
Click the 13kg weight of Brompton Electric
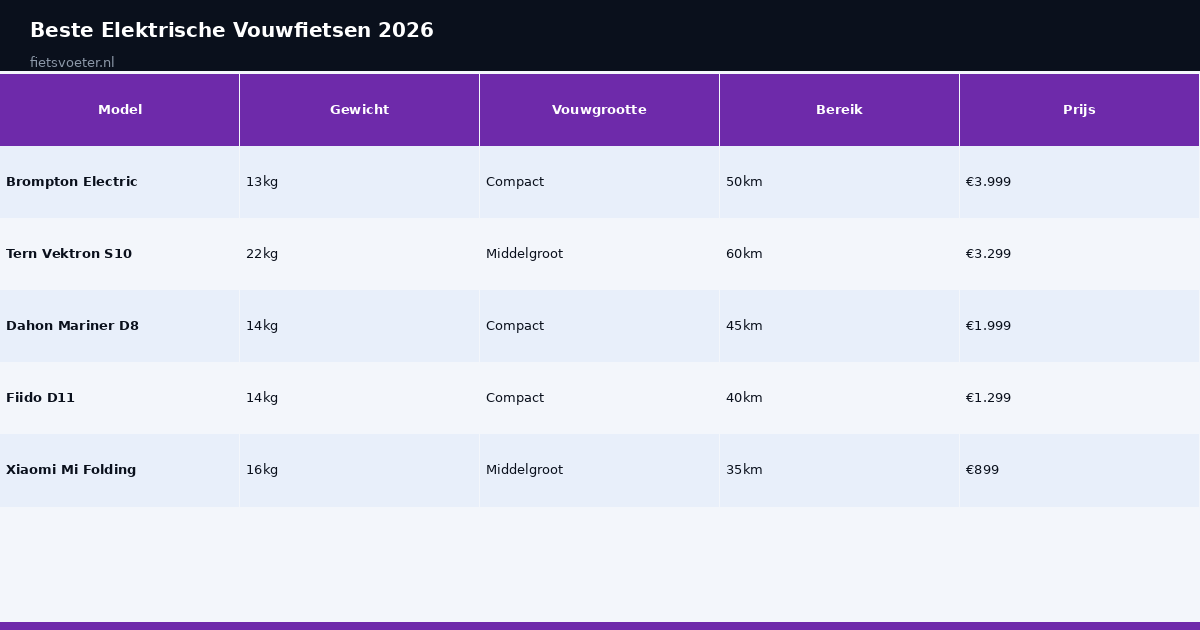coord(262,182)
